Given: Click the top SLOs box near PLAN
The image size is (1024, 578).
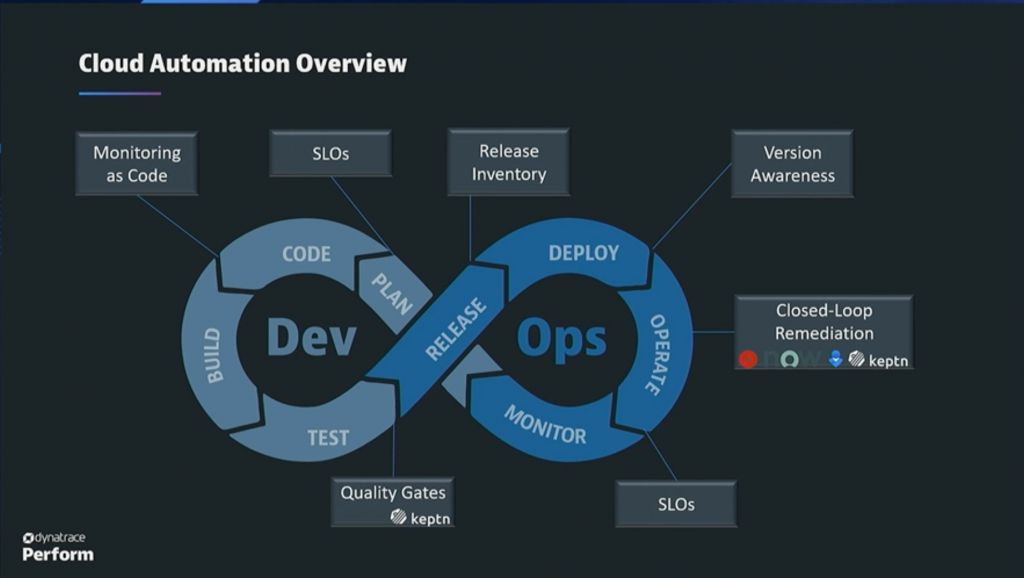Looking at the screenshot, I should 330,153.
